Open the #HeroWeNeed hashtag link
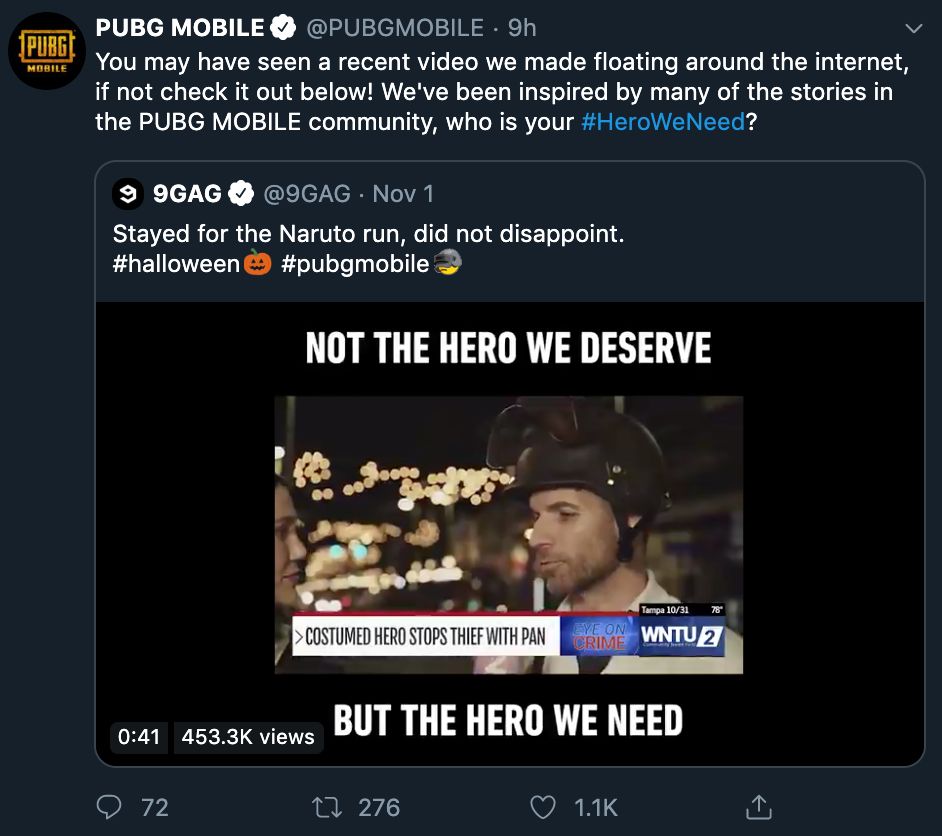The width and height of the screenshot is (942, 836). [662, 123]
